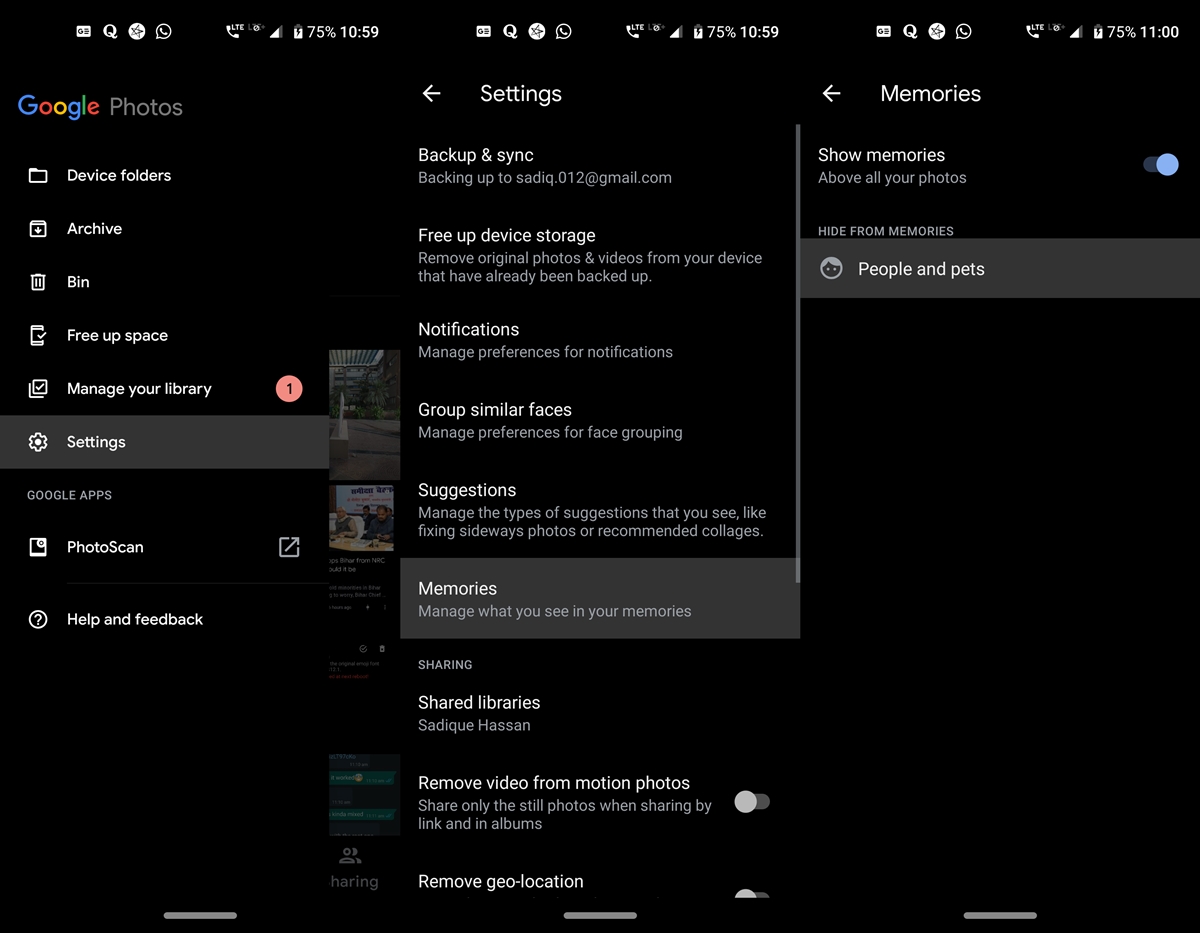Image resolution: width=1200 pixels, height=933 pixels.
Task: Click 'Manage what you see in your memories'
Action: click(x=555, y=611)
